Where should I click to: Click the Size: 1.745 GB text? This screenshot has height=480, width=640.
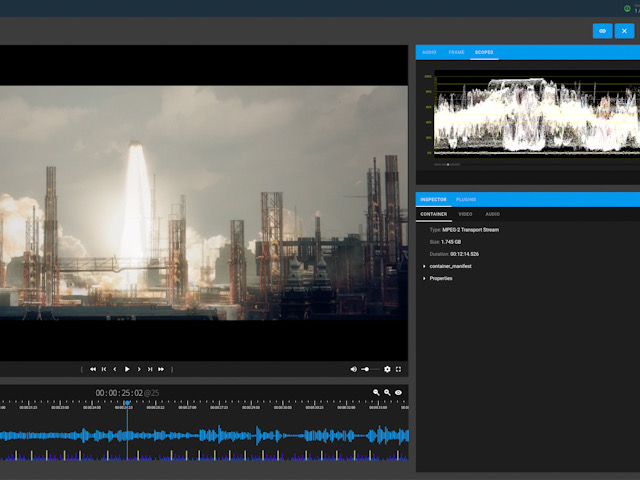click(x=445, y=242)
